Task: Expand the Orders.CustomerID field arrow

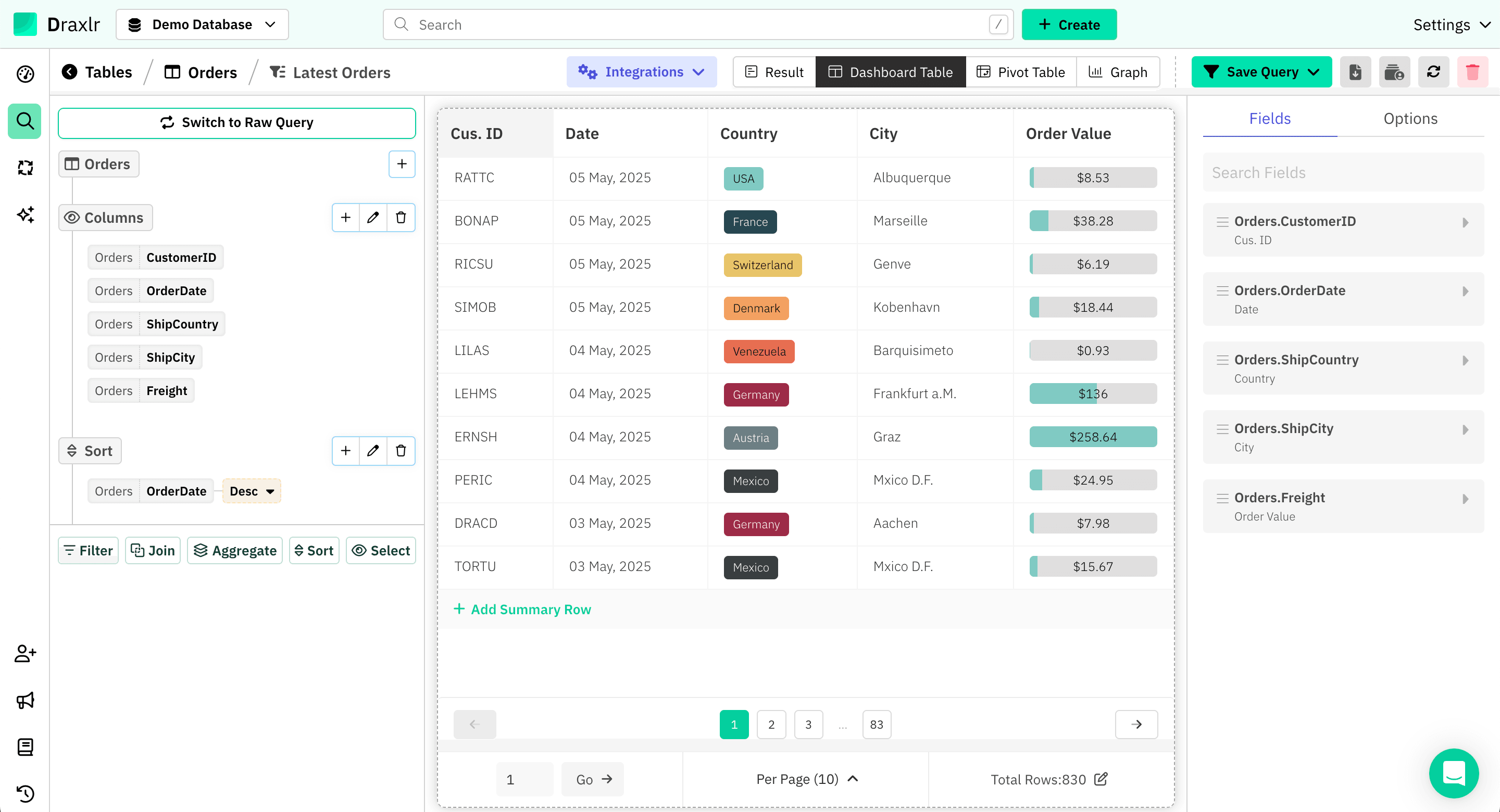Action: [1465, 222]
